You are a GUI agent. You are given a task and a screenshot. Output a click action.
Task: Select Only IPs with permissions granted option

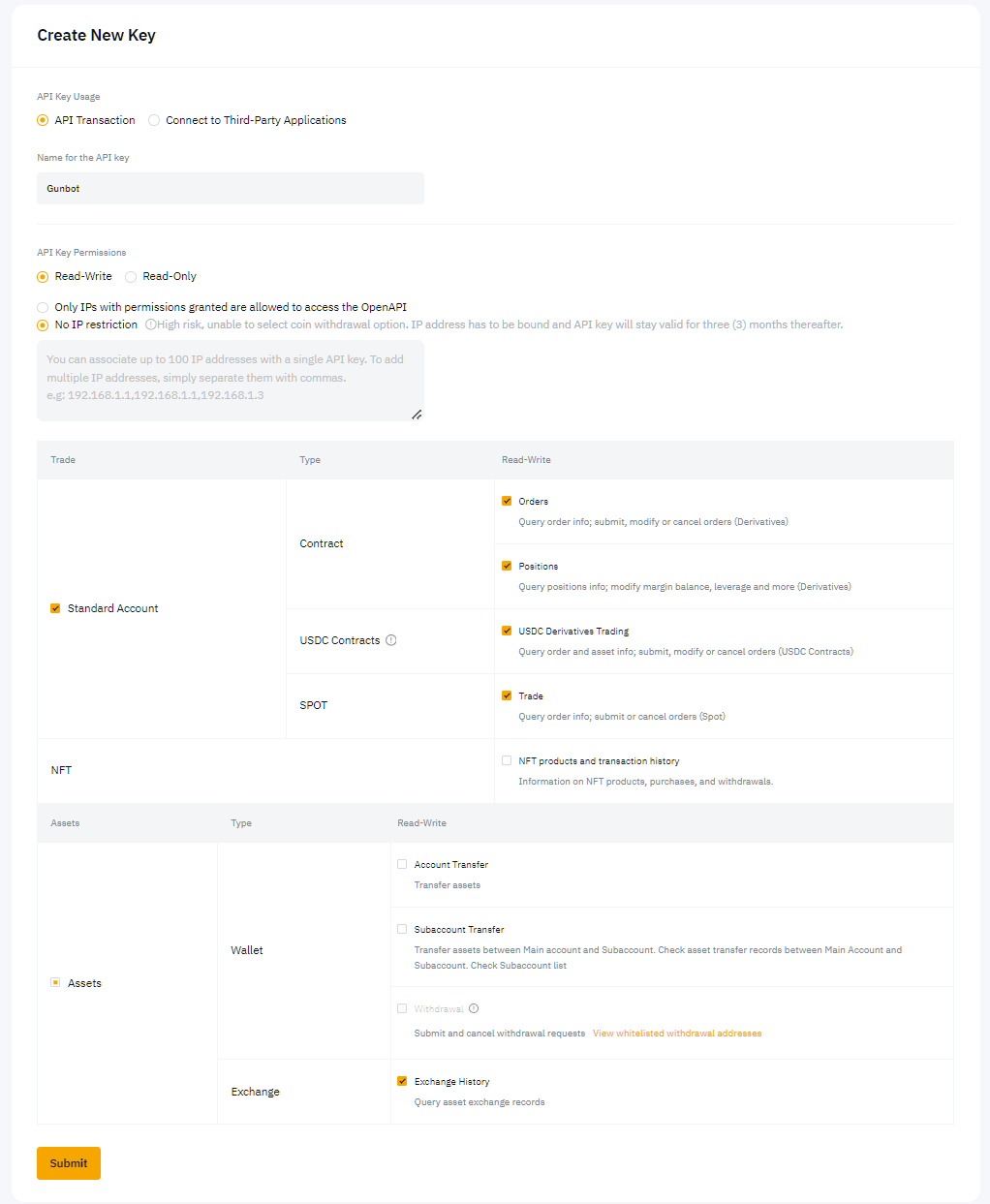[x=43, y=307]
